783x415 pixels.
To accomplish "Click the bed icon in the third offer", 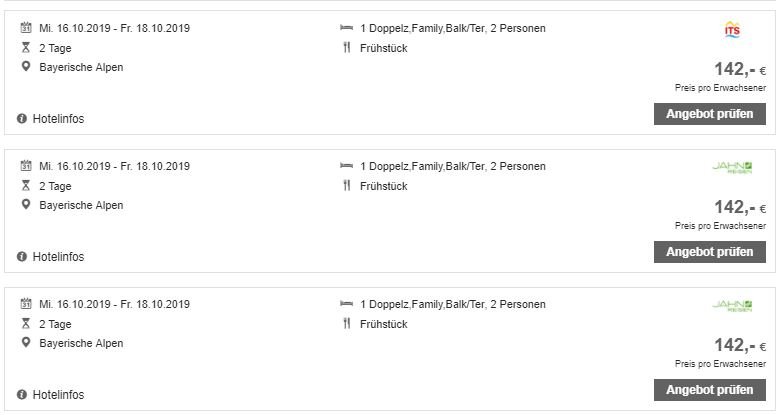I will [x=347, y=304].
